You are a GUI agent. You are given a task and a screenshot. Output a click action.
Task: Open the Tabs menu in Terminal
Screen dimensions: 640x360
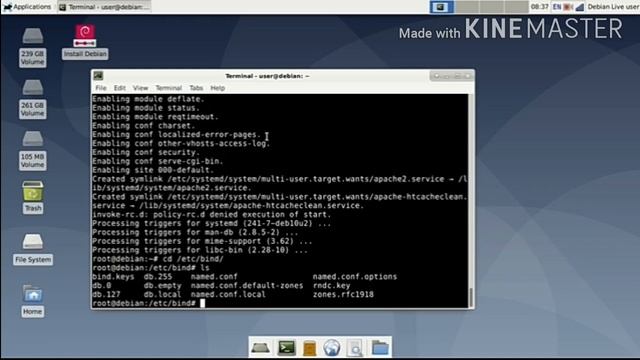coord(196,88)
